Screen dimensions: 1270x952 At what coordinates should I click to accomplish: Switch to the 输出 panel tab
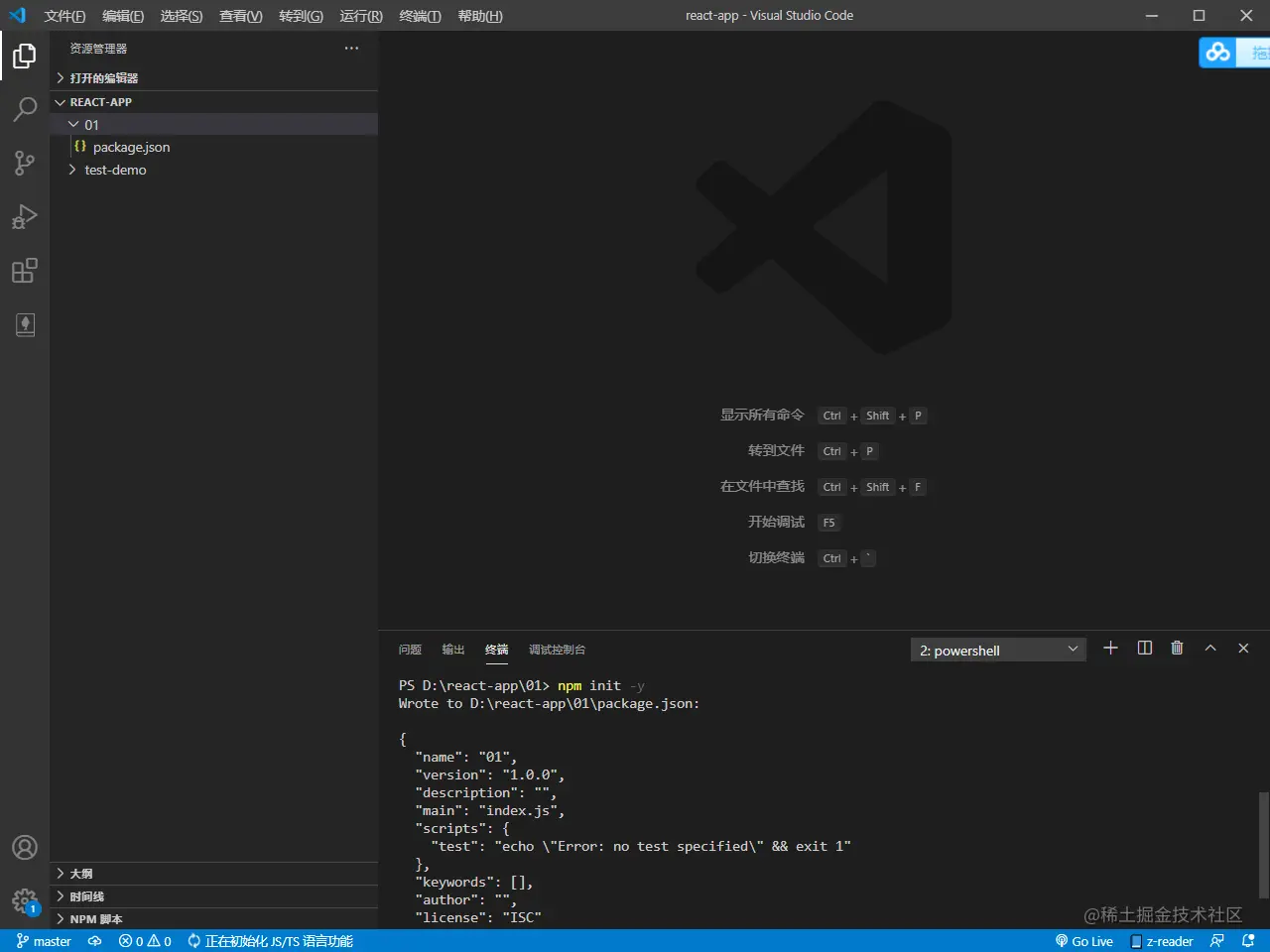(x=453, y=650)
